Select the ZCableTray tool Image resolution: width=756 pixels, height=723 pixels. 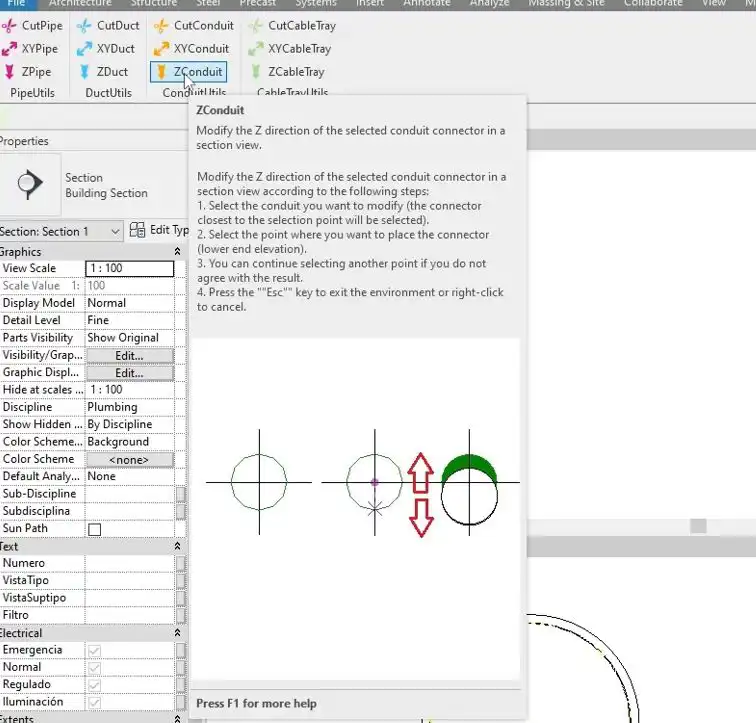click(287, 72)
